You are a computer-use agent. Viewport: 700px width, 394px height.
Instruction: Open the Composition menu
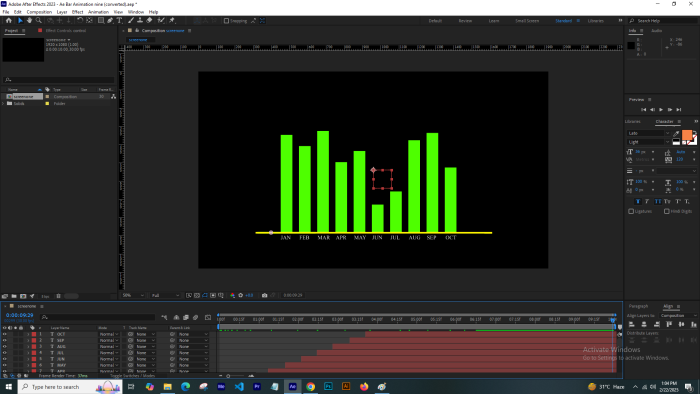[39, 12]
